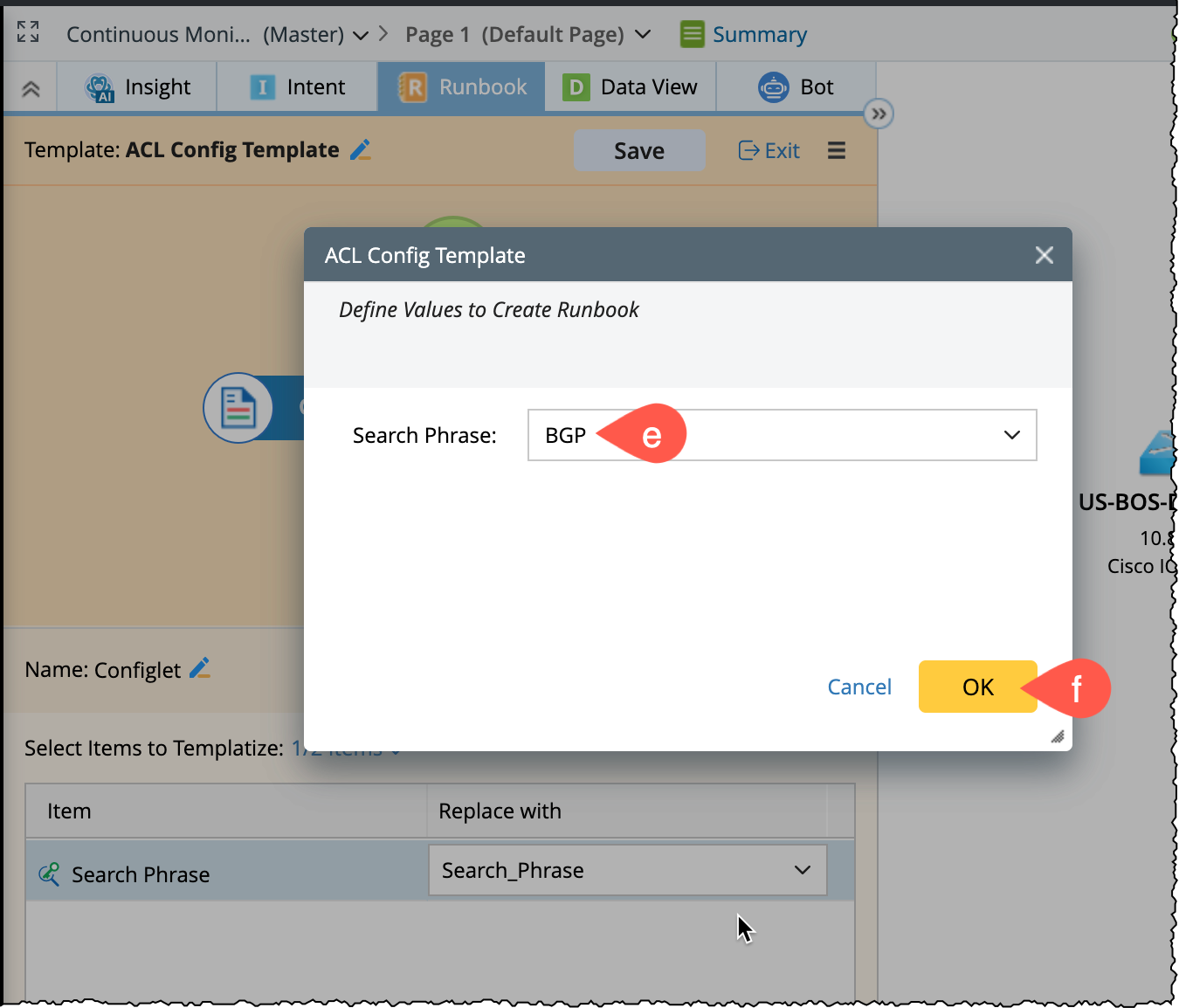Viewport: 1179px width, 1008px height.
Task: Click the double-arrow pane collapse button
Action: pos(878,114)
